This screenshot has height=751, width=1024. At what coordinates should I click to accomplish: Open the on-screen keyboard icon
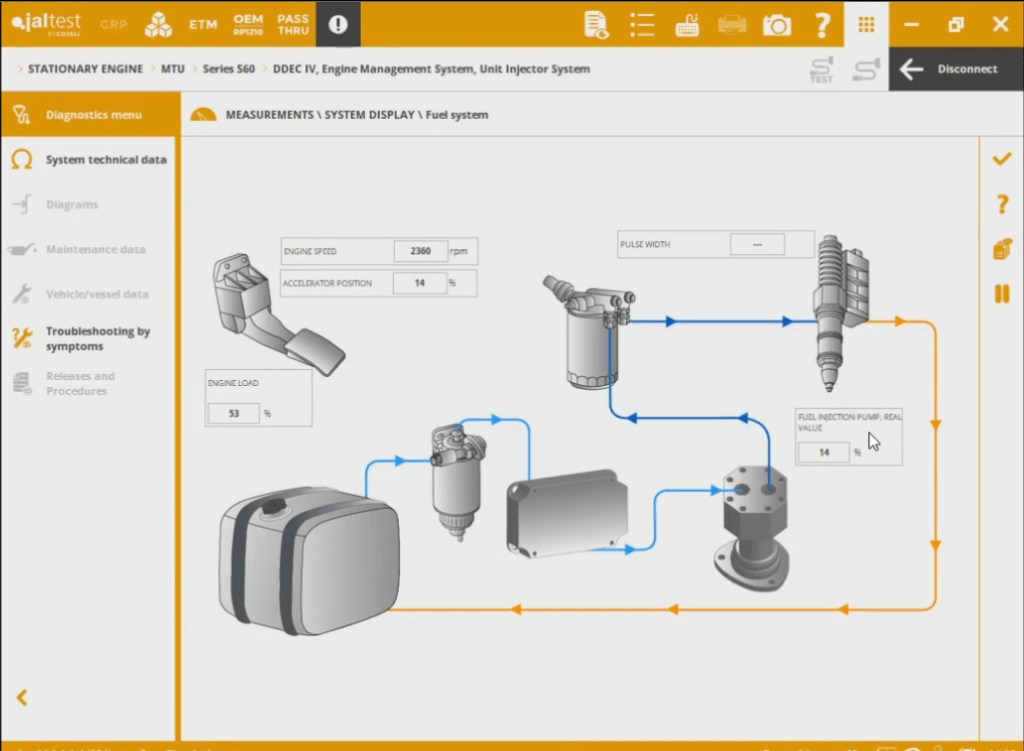click(688, 23)
